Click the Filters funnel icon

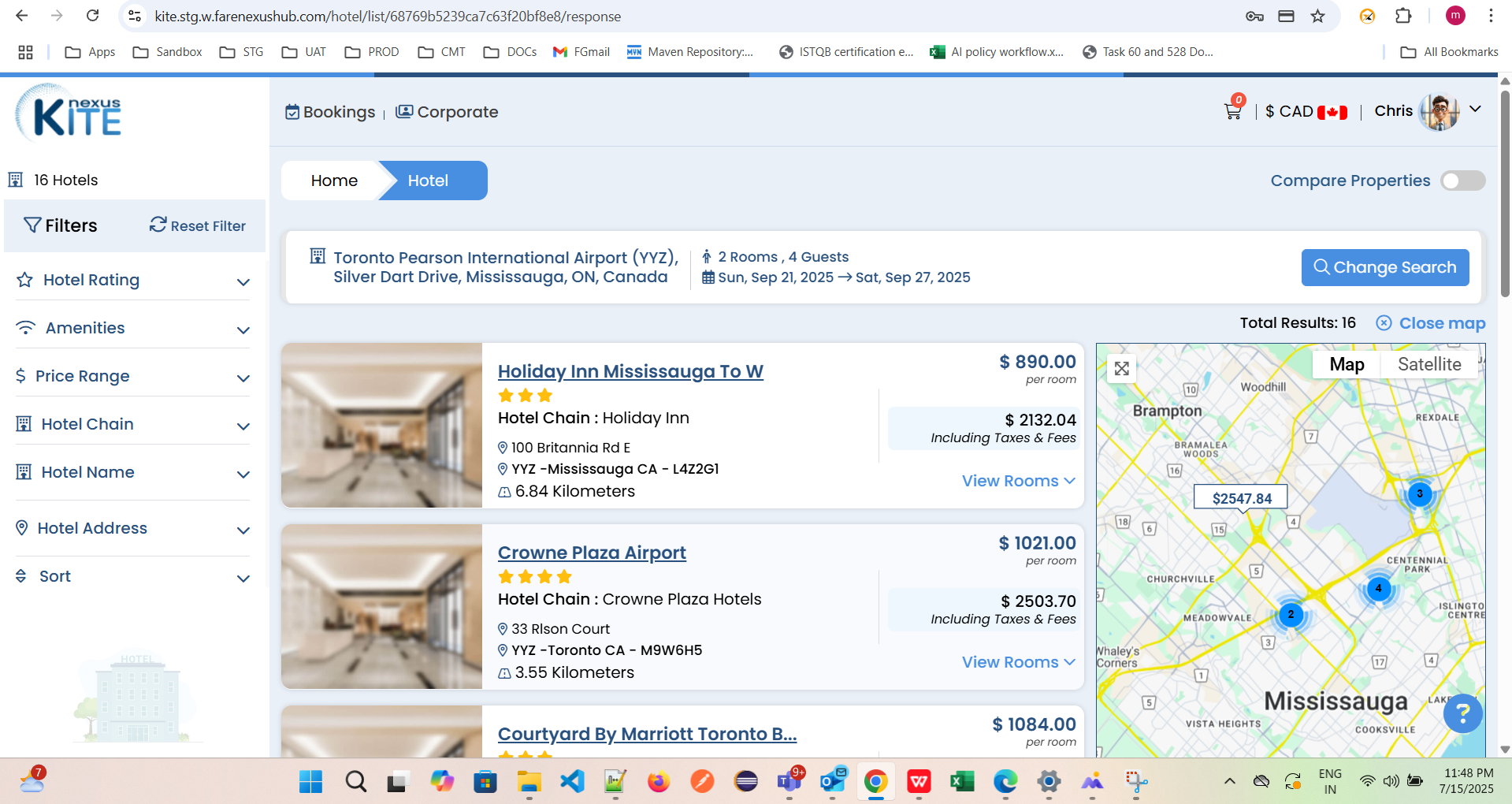tap(32, 225)
